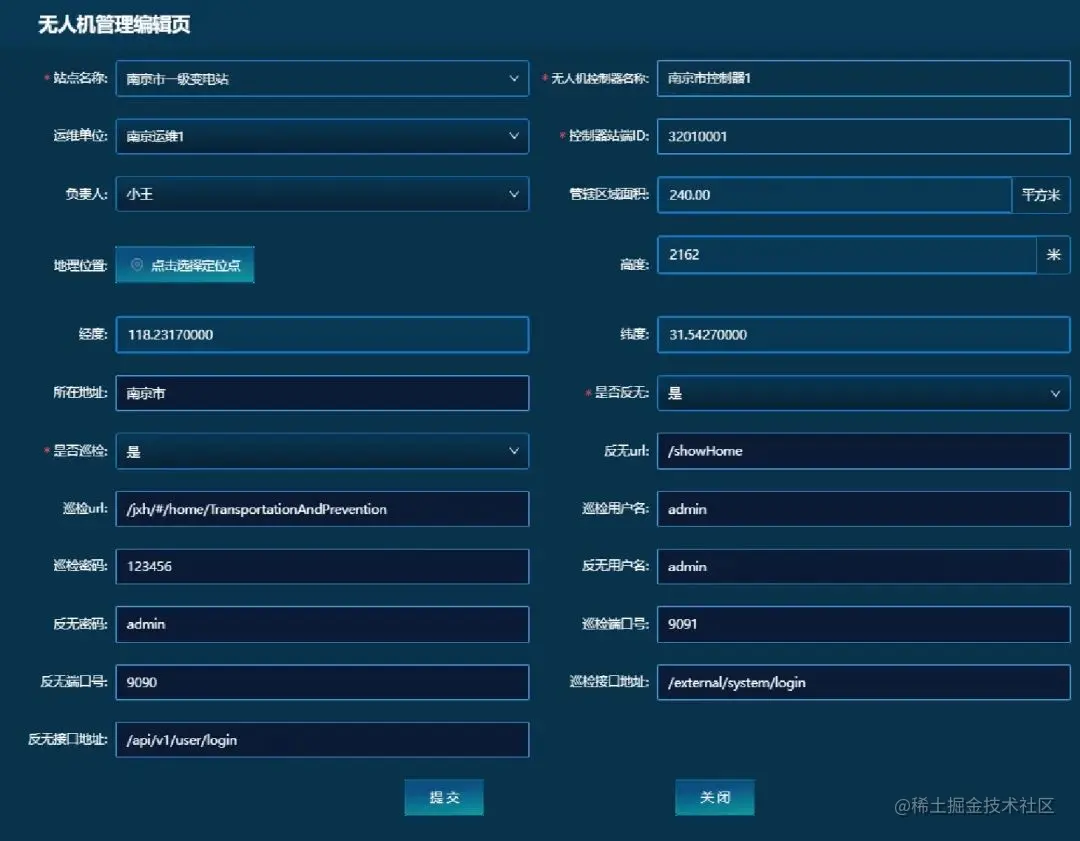Click the 巡检密码 field 123456
Viewport: 1080px width, 841px height.
(x=322, y=566)
